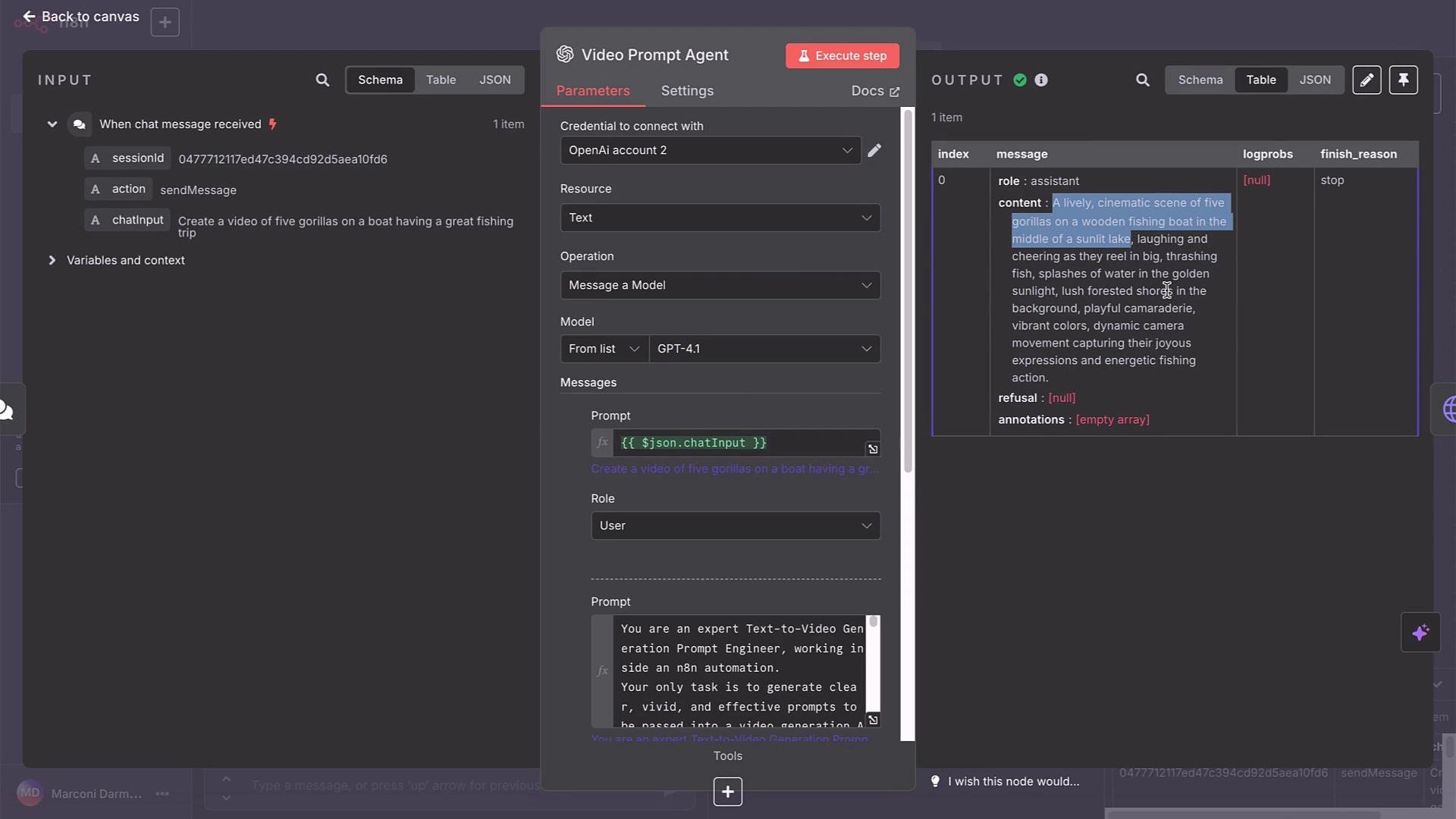Select the action field tag
The width and height of the screenshot is (1456, 819).
click(118, 189)
